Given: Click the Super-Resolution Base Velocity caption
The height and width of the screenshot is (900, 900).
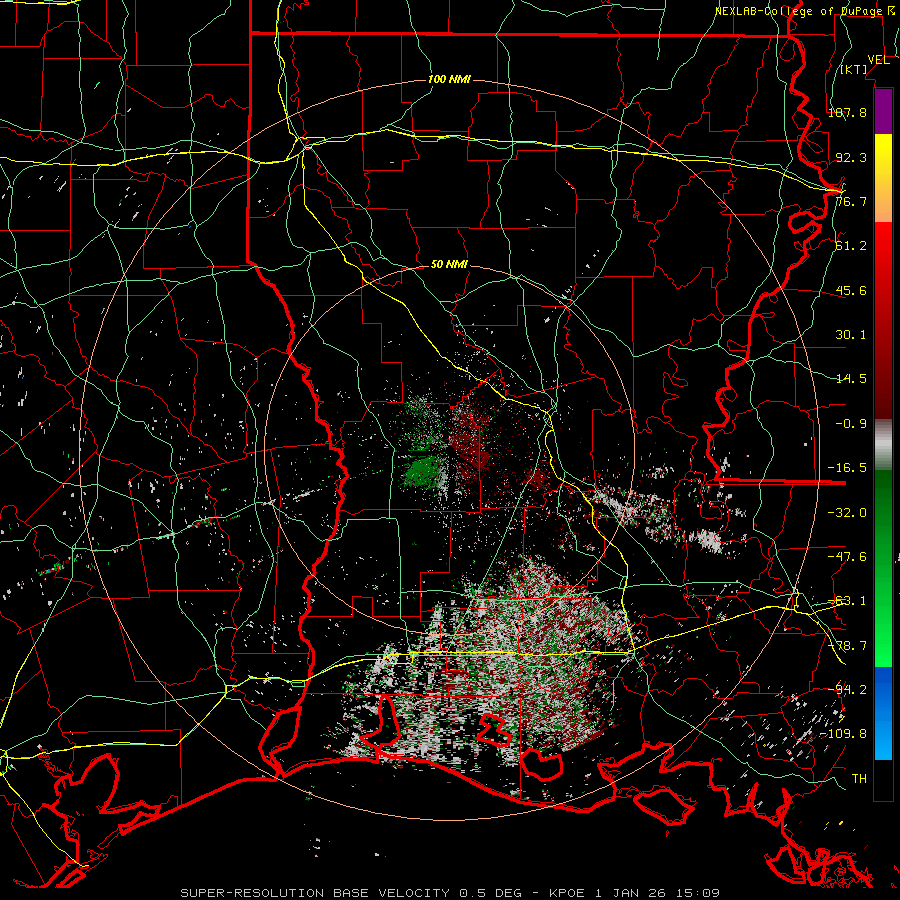Looking at the screenshot, I should (449, 893).
